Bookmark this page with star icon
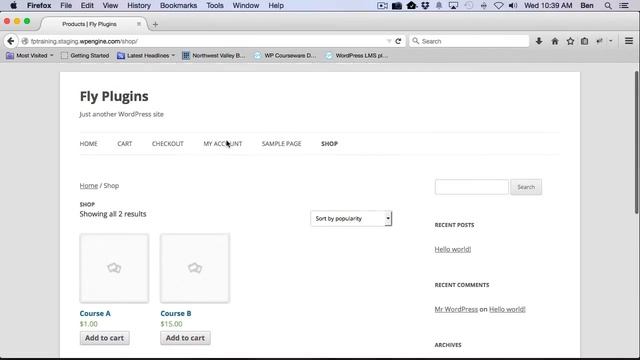Viewport: 640px width, 360px height. pos(570,41)
